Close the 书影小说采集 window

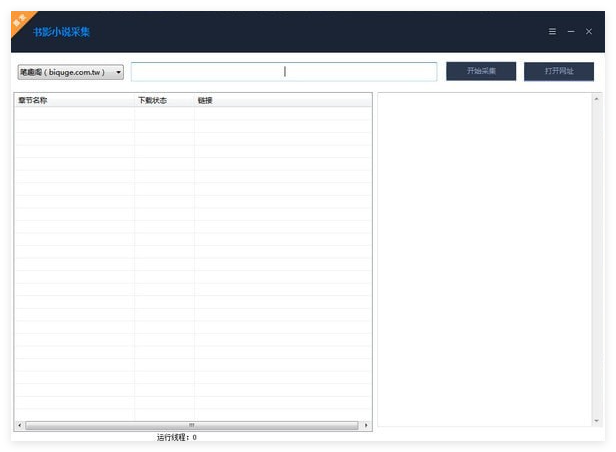pyautogui.click(x=589, y=32)
